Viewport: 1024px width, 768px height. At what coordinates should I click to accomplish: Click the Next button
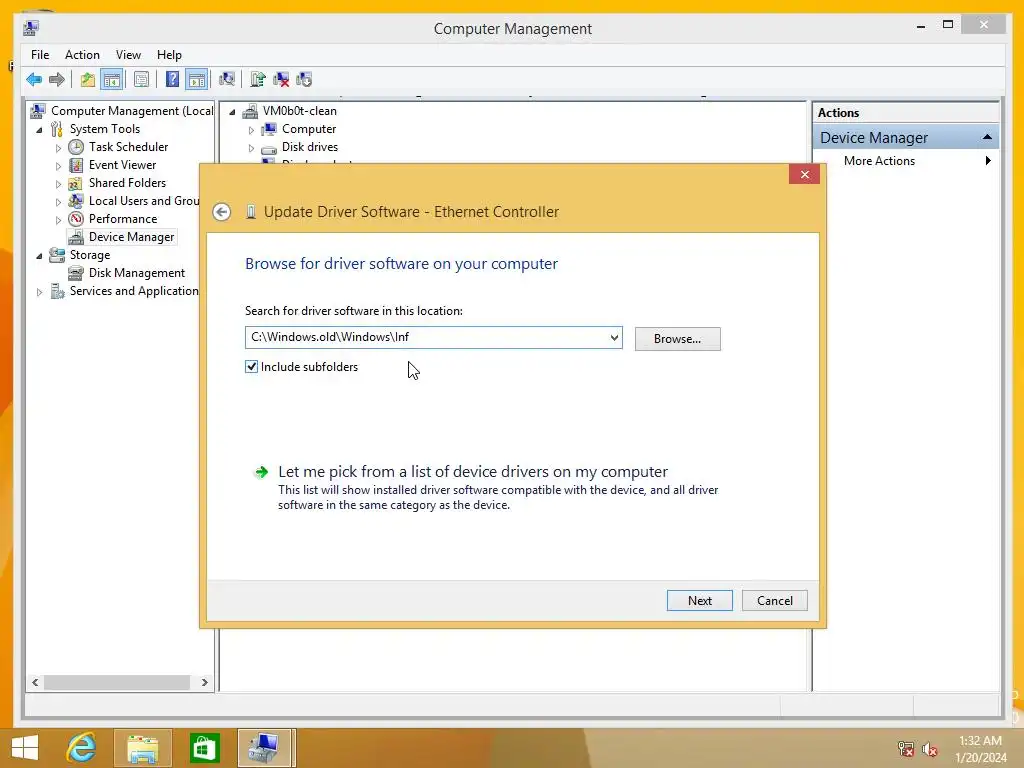(699, 601)
